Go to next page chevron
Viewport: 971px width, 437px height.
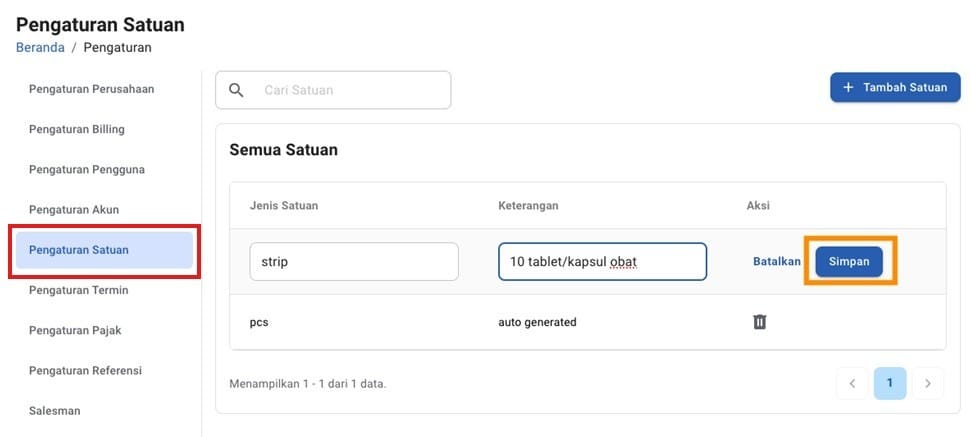[x=928, y=383]
